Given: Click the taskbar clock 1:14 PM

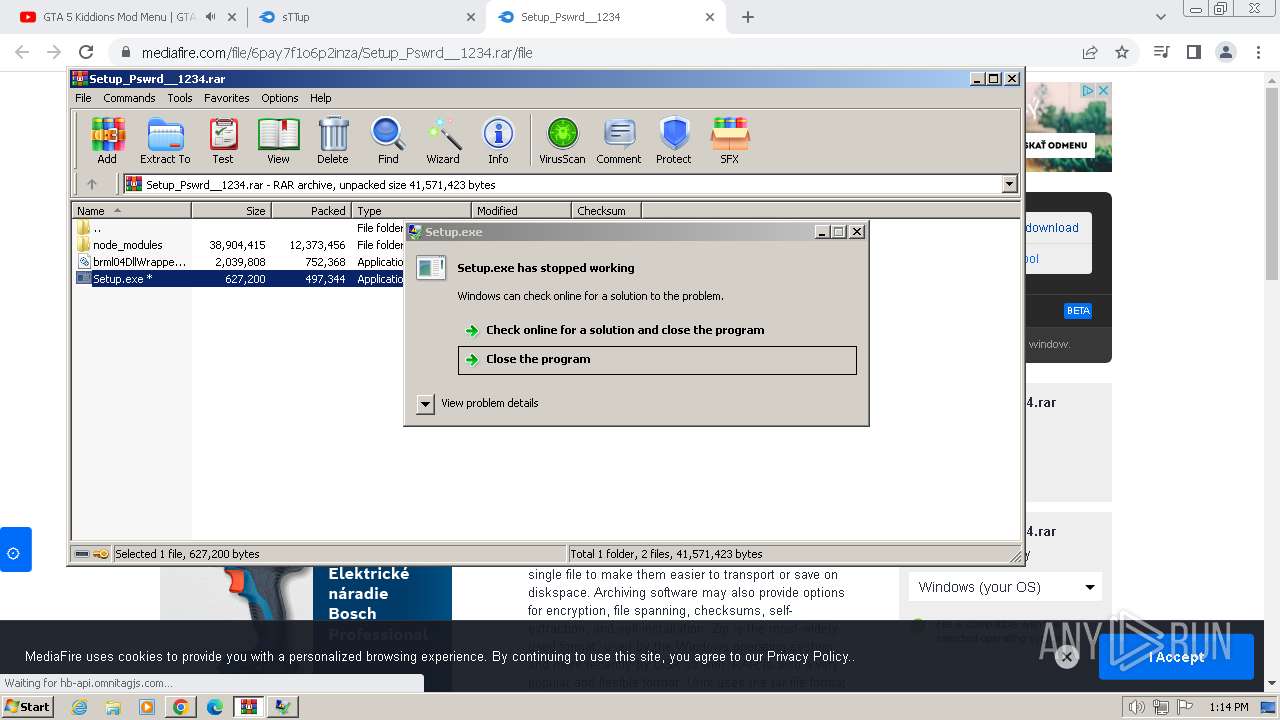Looking at the screenshot, I should (1228, 707).
